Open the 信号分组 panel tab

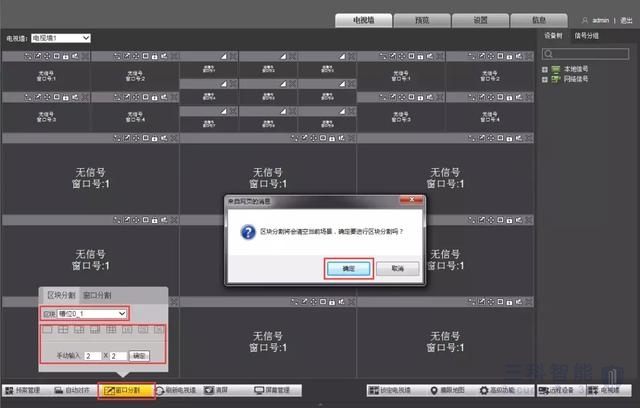click(585, 35)
